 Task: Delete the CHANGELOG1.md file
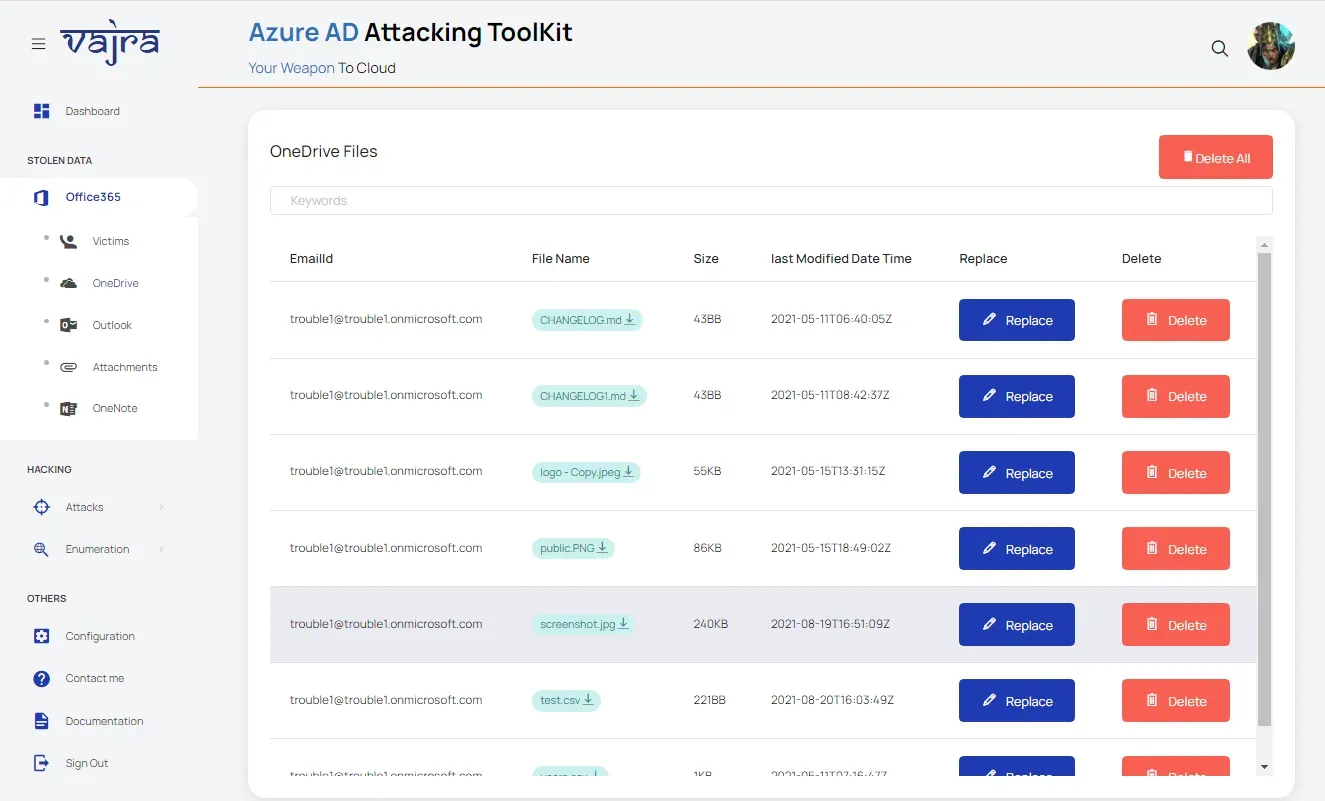(x=1176, y=396)
